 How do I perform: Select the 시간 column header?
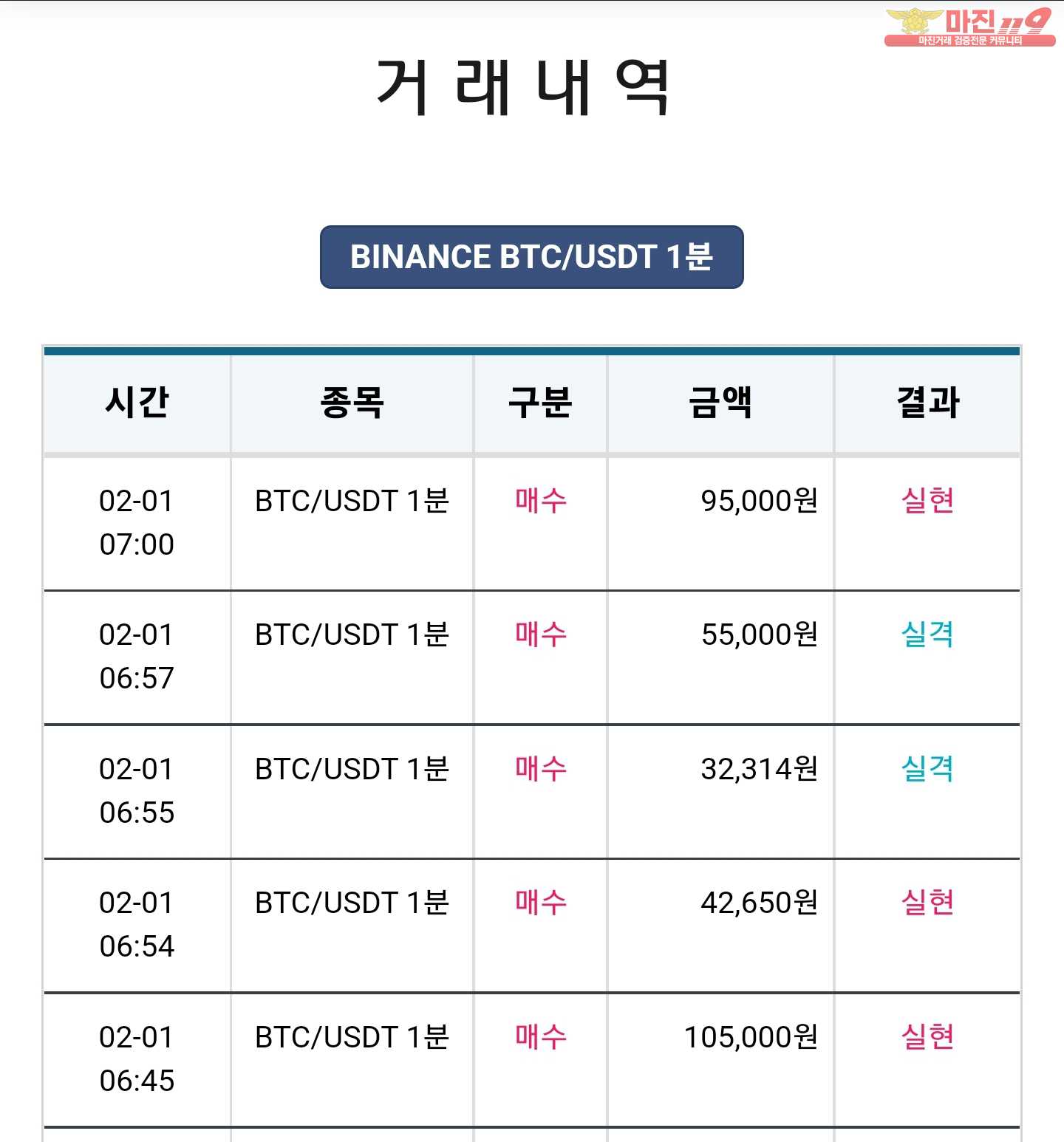(x=137, y=403)
